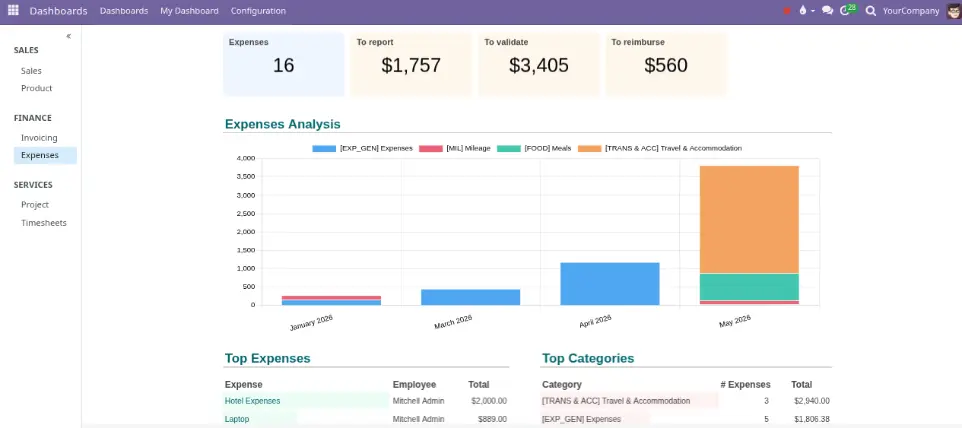Open the activities clock icon
The height and width of the screenshot is (428, 962).
(x=847, y=10)
